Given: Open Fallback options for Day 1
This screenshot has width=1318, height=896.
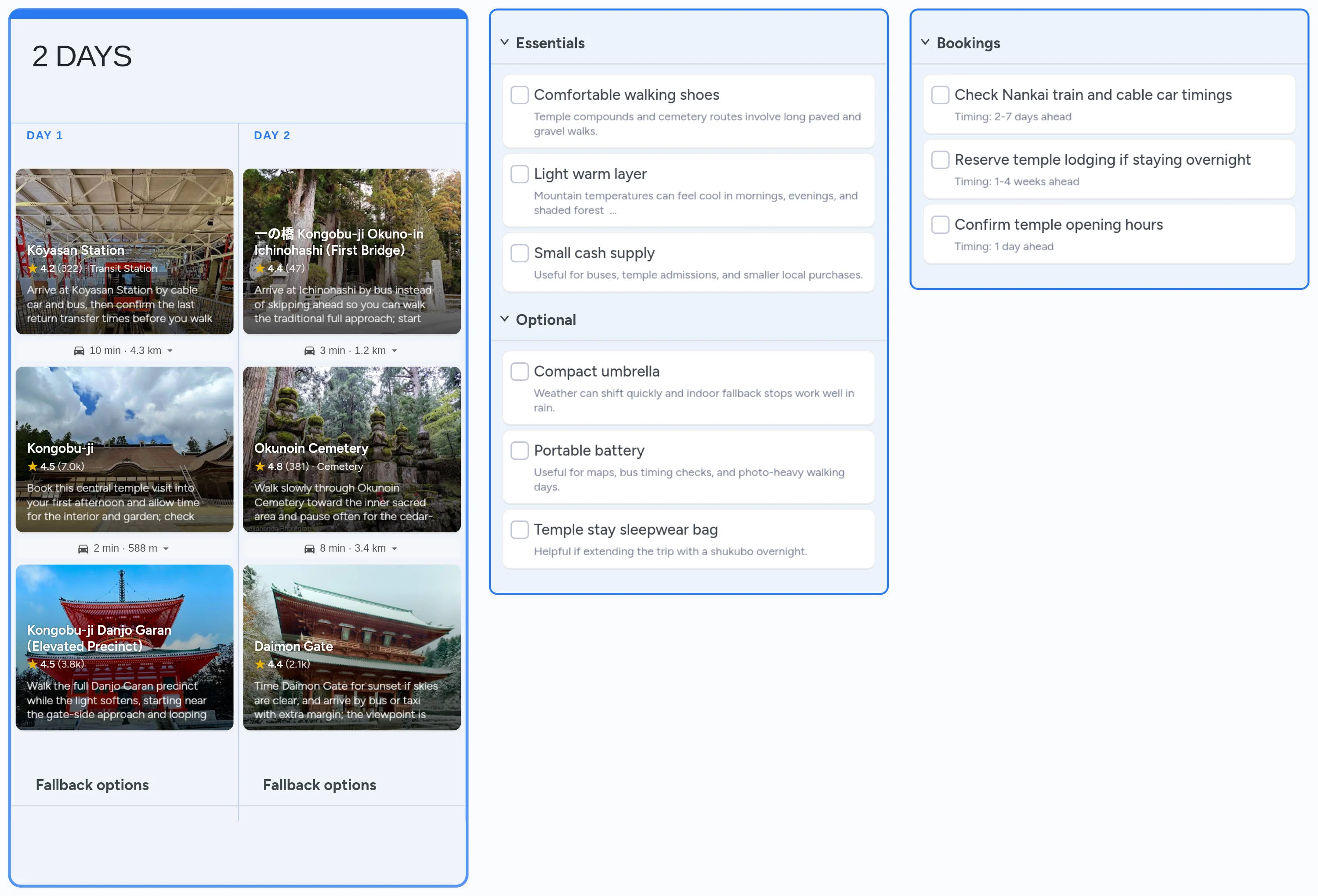Looking at the screenshot, I should (x=92, y=785).
